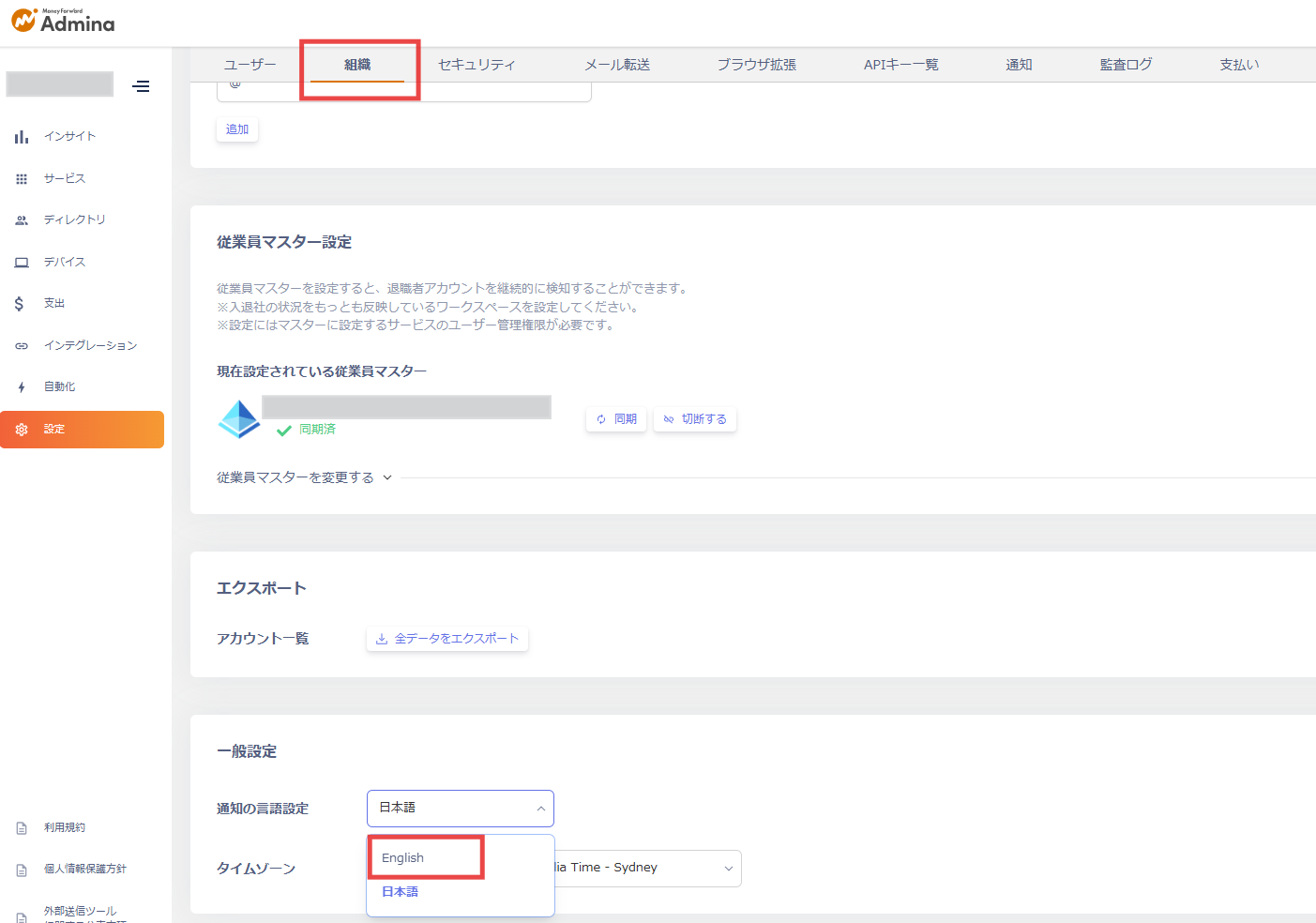
Task: Switch to the セキュリティ tab
Action: (x=476, y=65)
